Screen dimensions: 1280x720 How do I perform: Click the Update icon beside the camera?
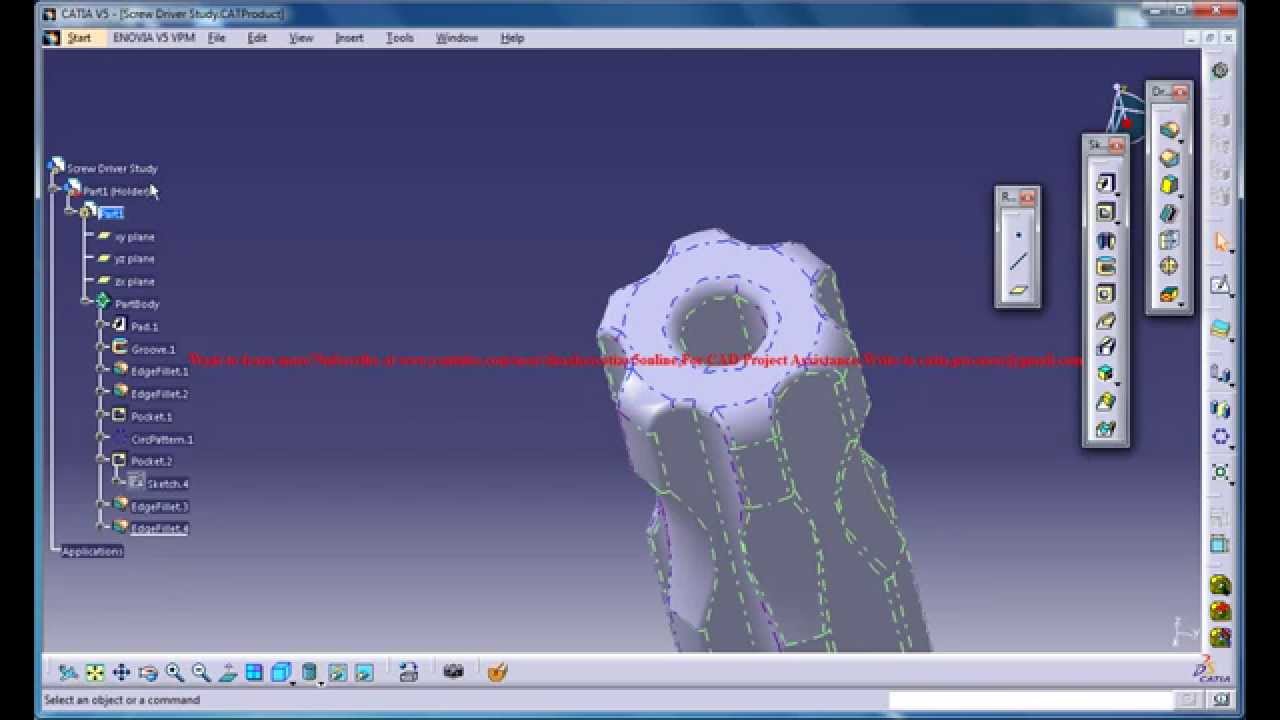[x=408, y=673]
